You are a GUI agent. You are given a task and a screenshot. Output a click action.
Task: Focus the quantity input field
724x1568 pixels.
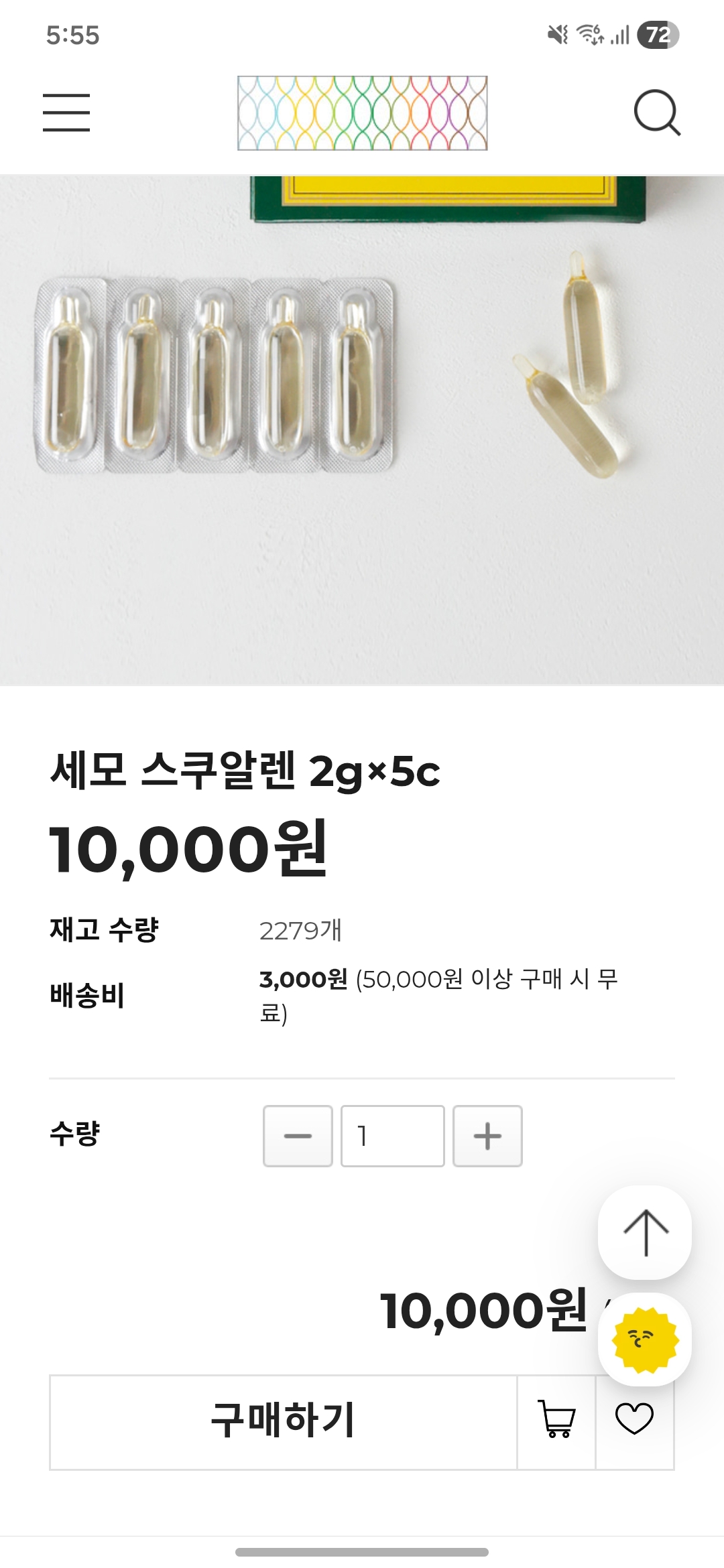(x=392, y=1136)
